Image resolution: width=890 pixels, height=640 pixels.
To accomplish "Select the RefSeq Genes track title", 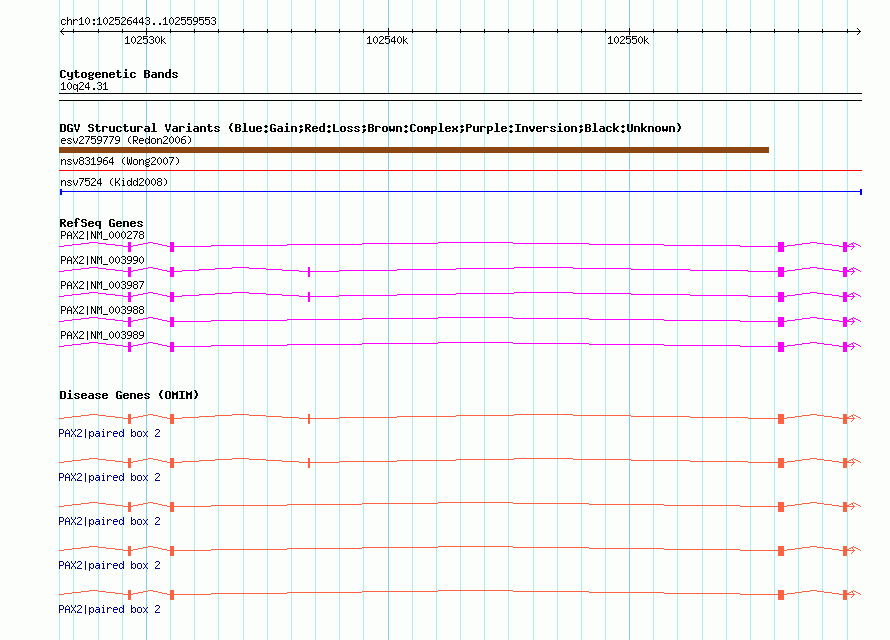I will [102, 223].
